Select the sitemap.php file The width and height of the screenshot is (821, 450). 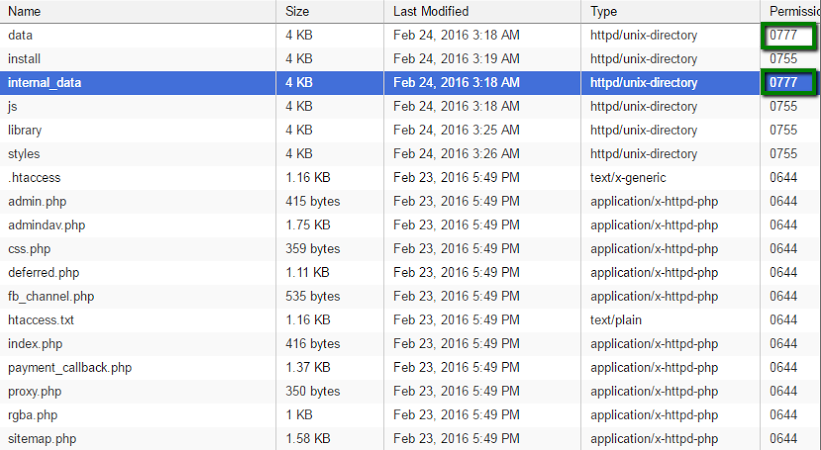point(42,438)
